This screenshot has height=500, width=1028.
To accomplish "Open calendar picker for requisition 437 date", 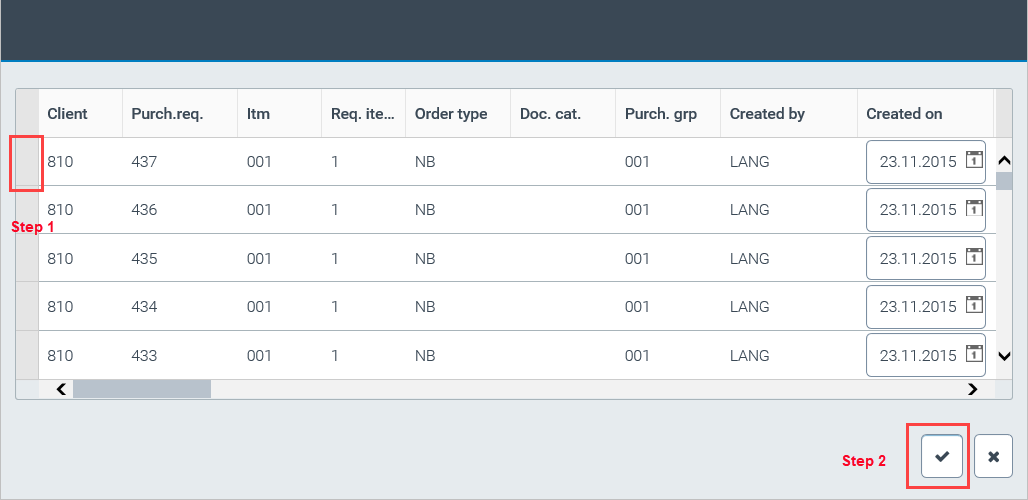I will pyautogui.click(x=974, y=161).
